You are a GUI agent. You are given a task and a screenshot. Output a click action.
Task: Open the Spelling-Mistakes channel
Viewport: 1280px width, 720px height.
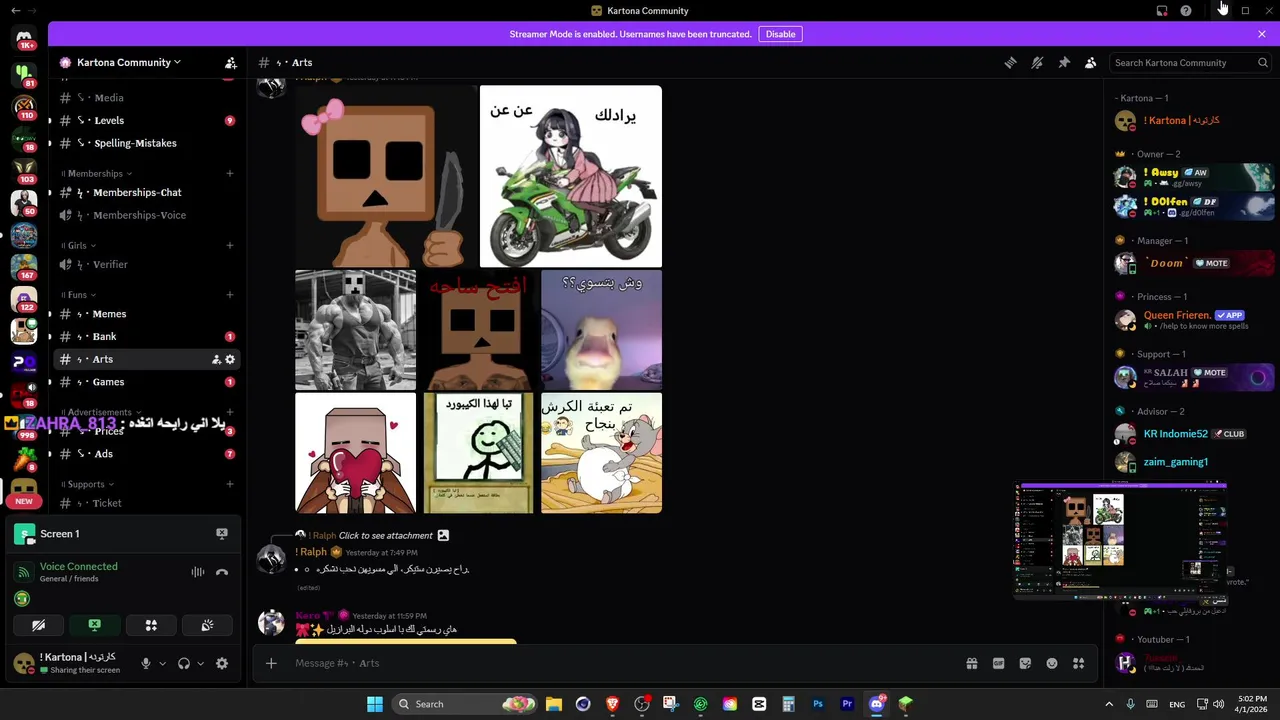point(145,143)
